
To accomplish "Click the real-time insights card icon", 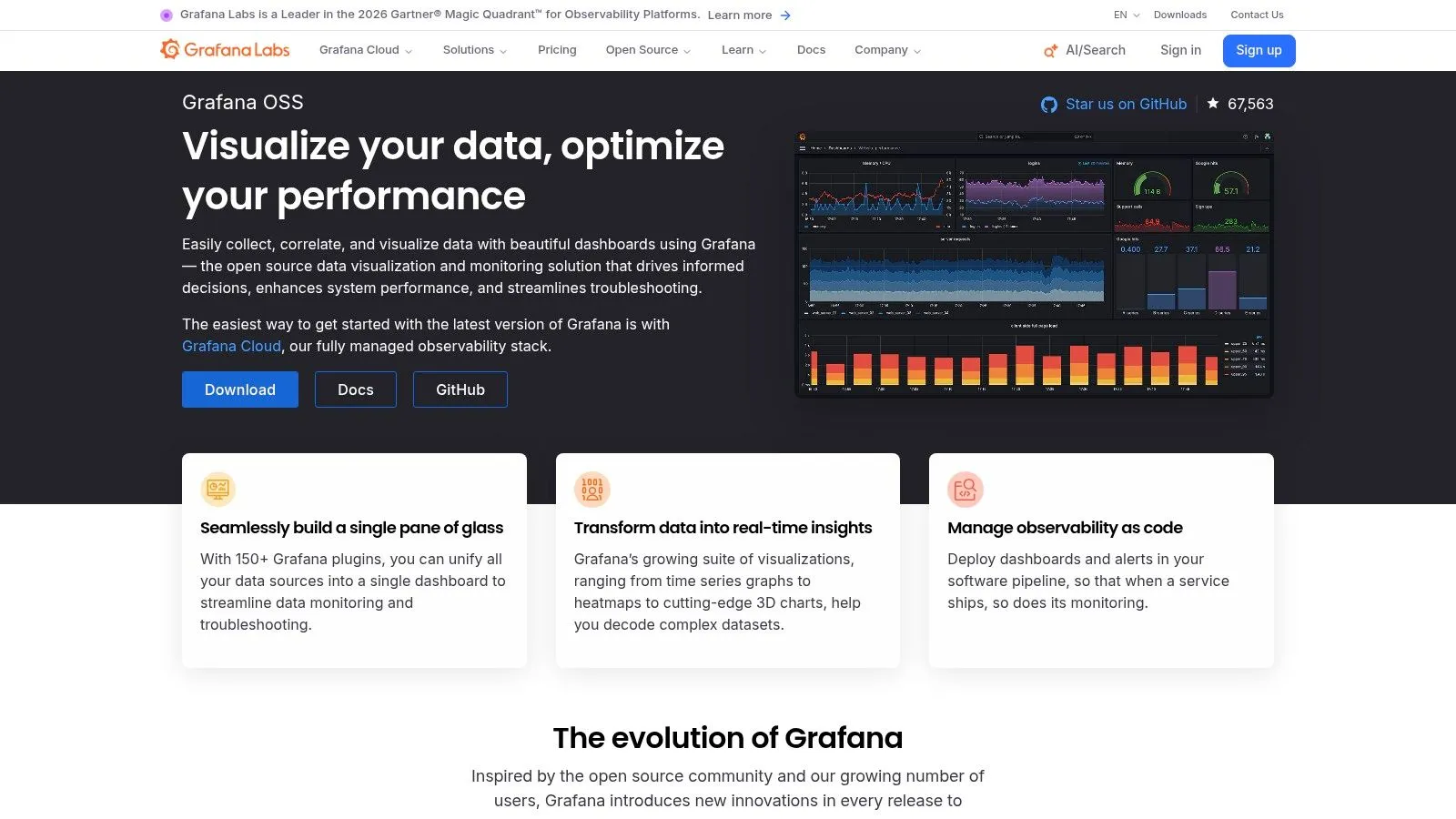I will coord(592,490).
